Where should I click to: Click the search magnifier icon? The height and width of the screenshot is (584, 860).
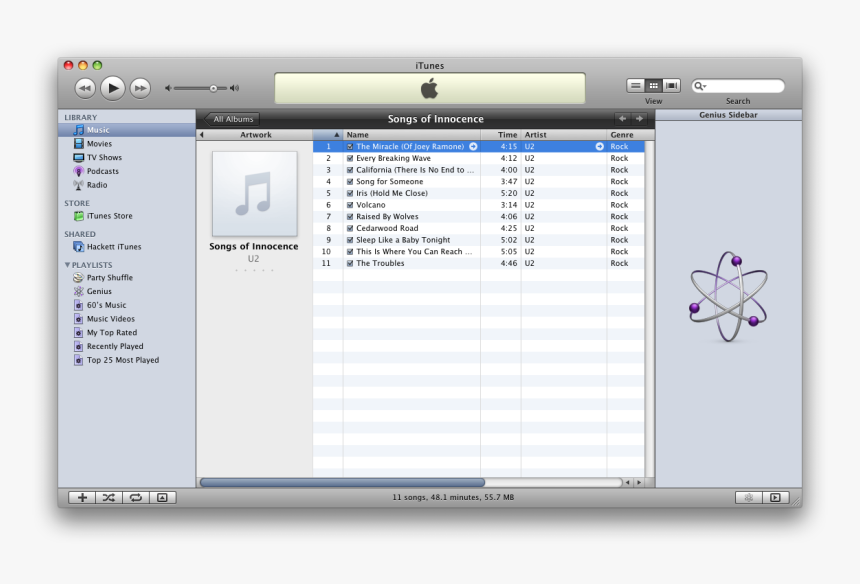(x=700, y=86)
